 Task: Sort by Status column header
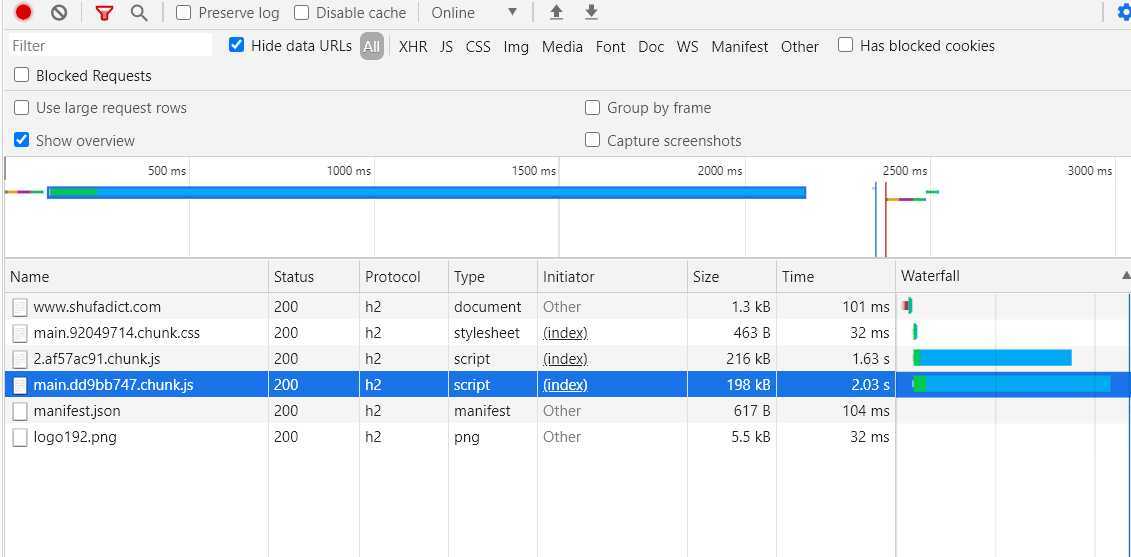tap(314, 276)
